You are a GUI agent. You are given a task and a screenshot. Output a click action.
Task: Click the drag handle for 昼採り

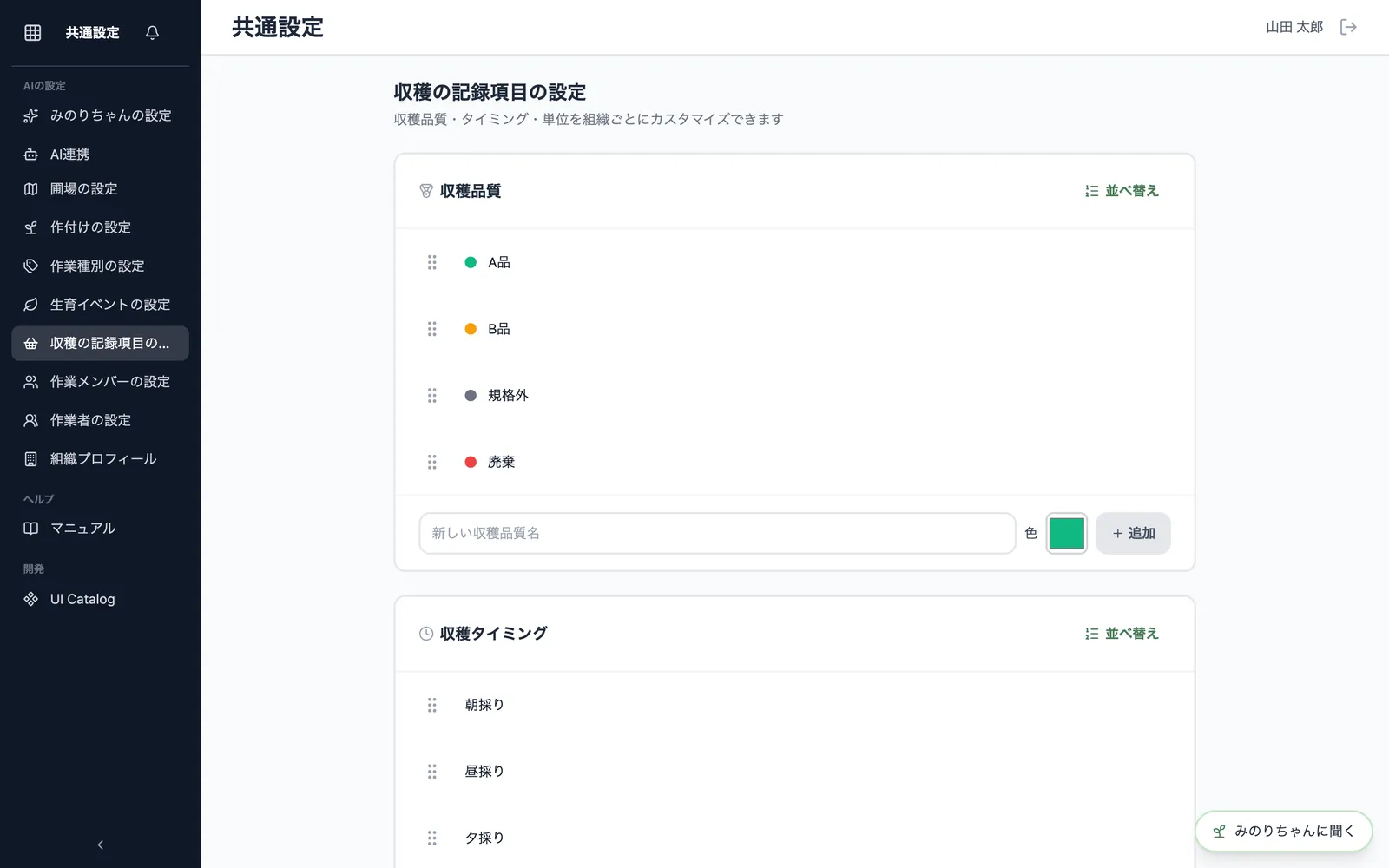(x=432, y=771)
